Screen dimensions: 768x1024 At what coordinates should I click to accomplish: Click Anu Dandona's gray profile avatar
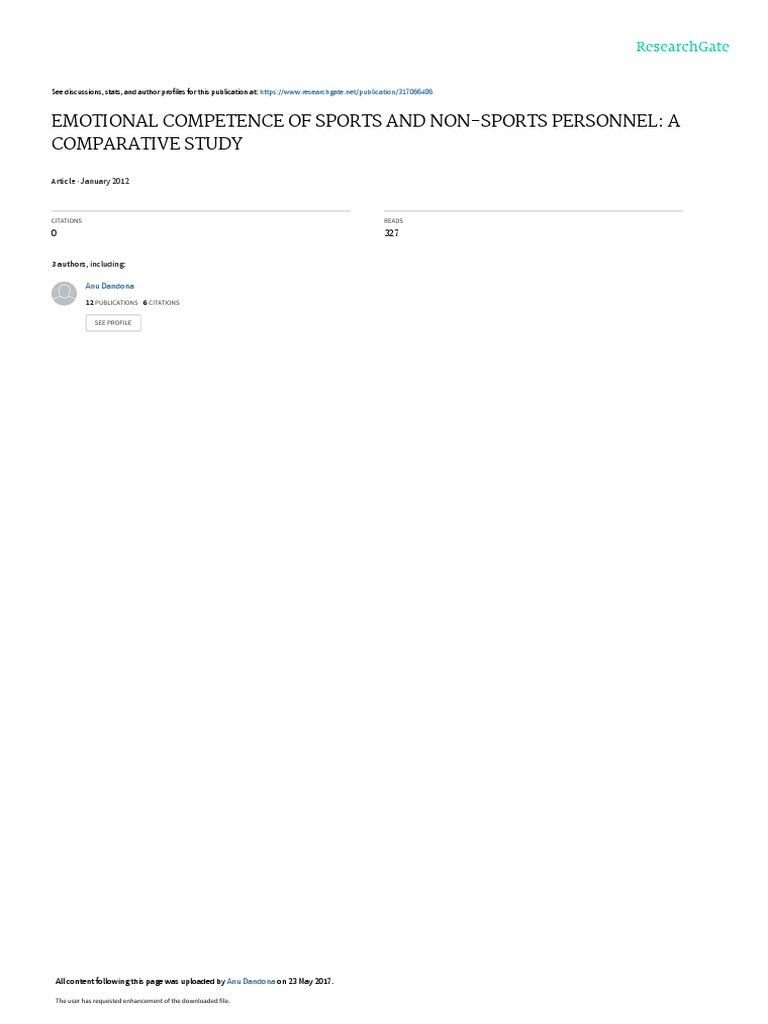tap(64, 294)
